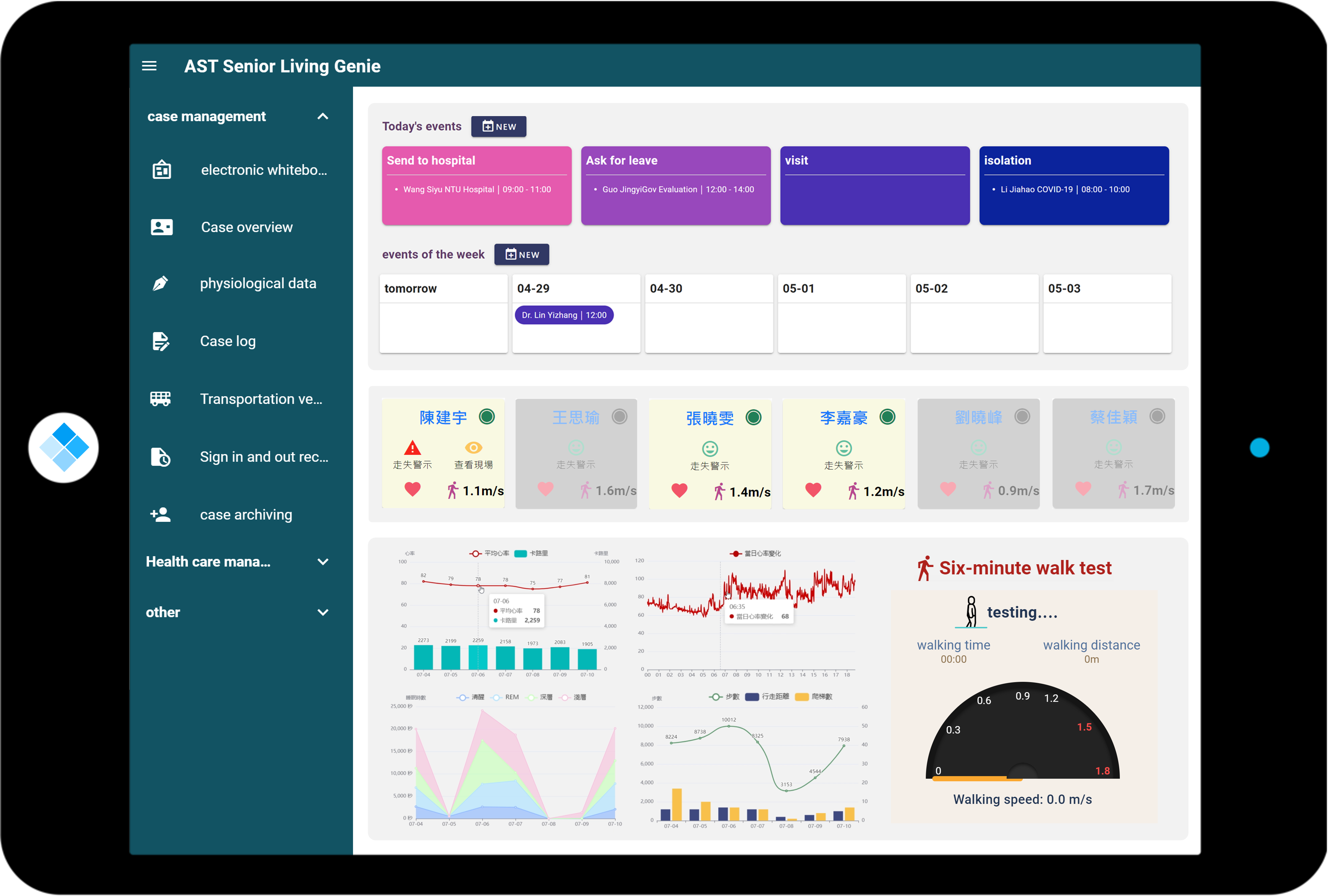Click the red runner icon beside Six-minute walk test
The image size is (1328, 896).
(925, 568)
